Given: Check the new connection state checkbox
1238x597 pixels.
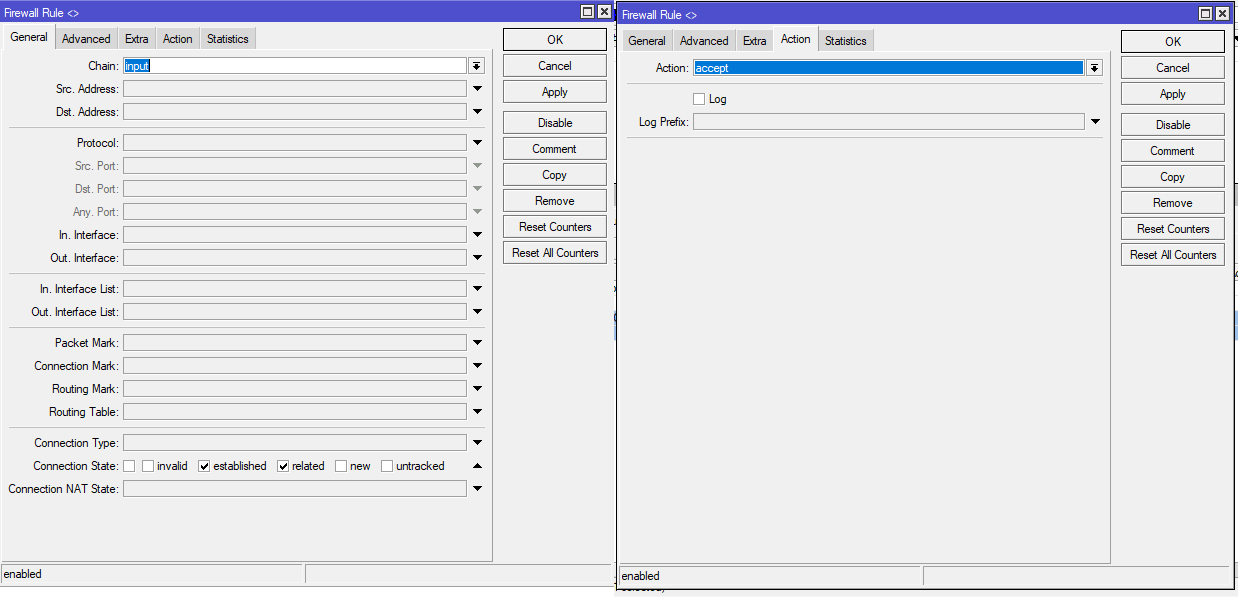Looking at the screenshot, I should coord(341,466).
